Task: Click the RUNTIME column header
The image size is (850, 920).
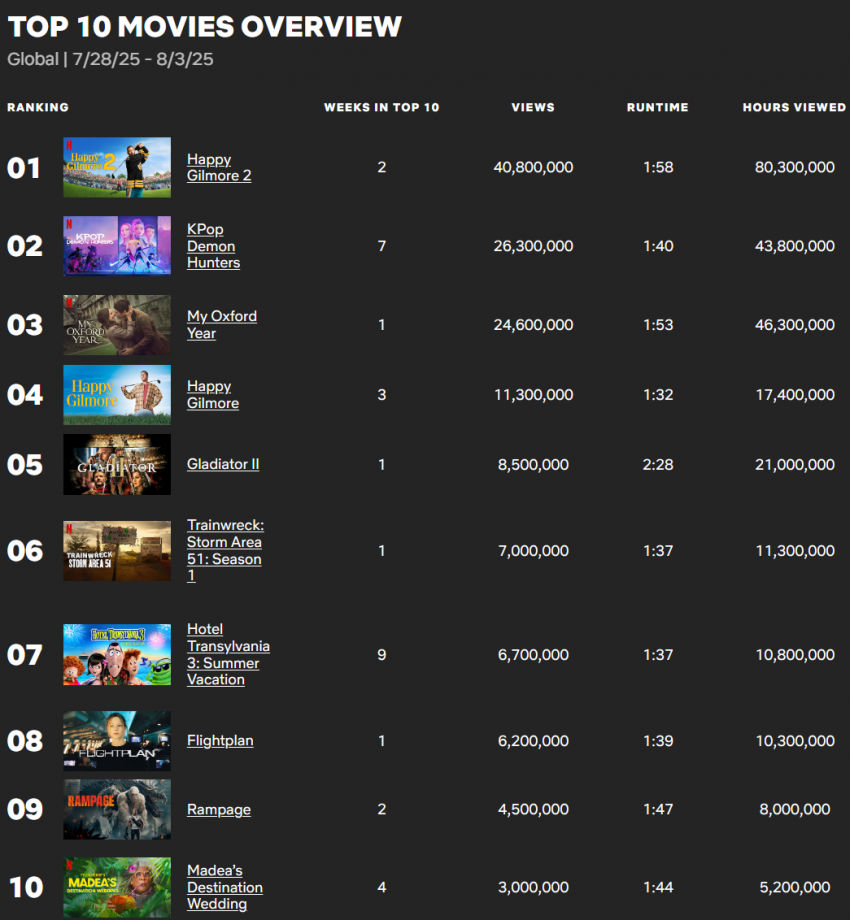Action: point(658,107)
